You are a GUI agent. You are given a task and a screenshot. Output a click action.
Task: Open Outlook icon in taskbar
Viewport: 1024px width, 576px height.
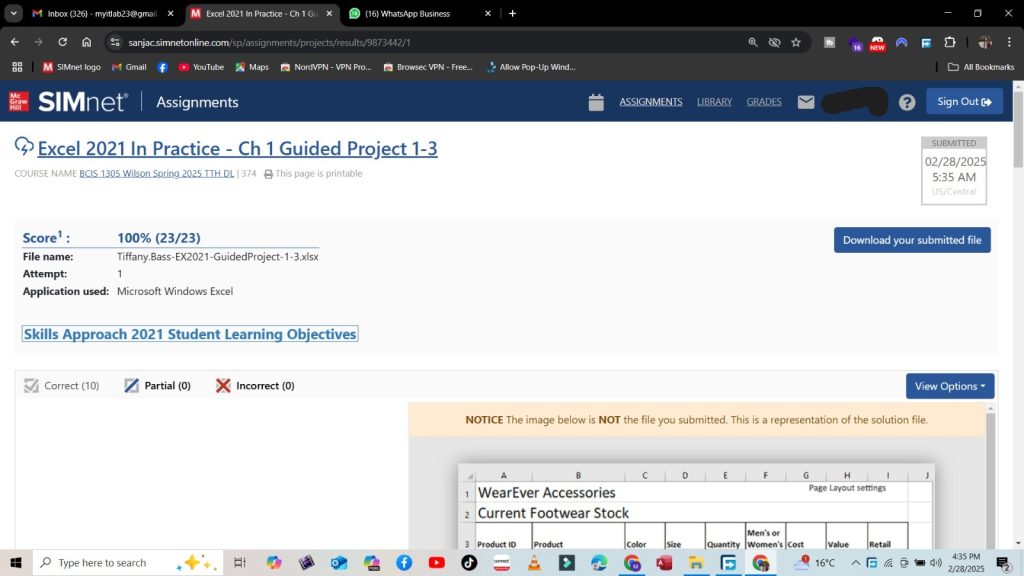[339, 562]
